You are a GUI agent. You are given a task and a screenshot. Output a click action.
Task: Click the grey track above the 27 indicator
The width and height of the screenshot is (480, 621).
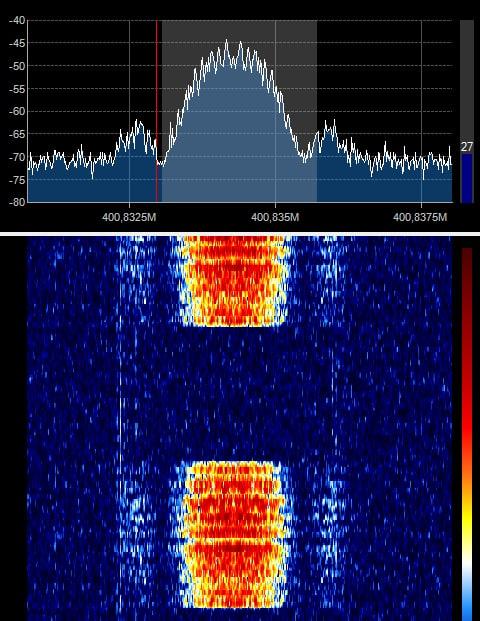pyautogui.click(x=467, y=81)
